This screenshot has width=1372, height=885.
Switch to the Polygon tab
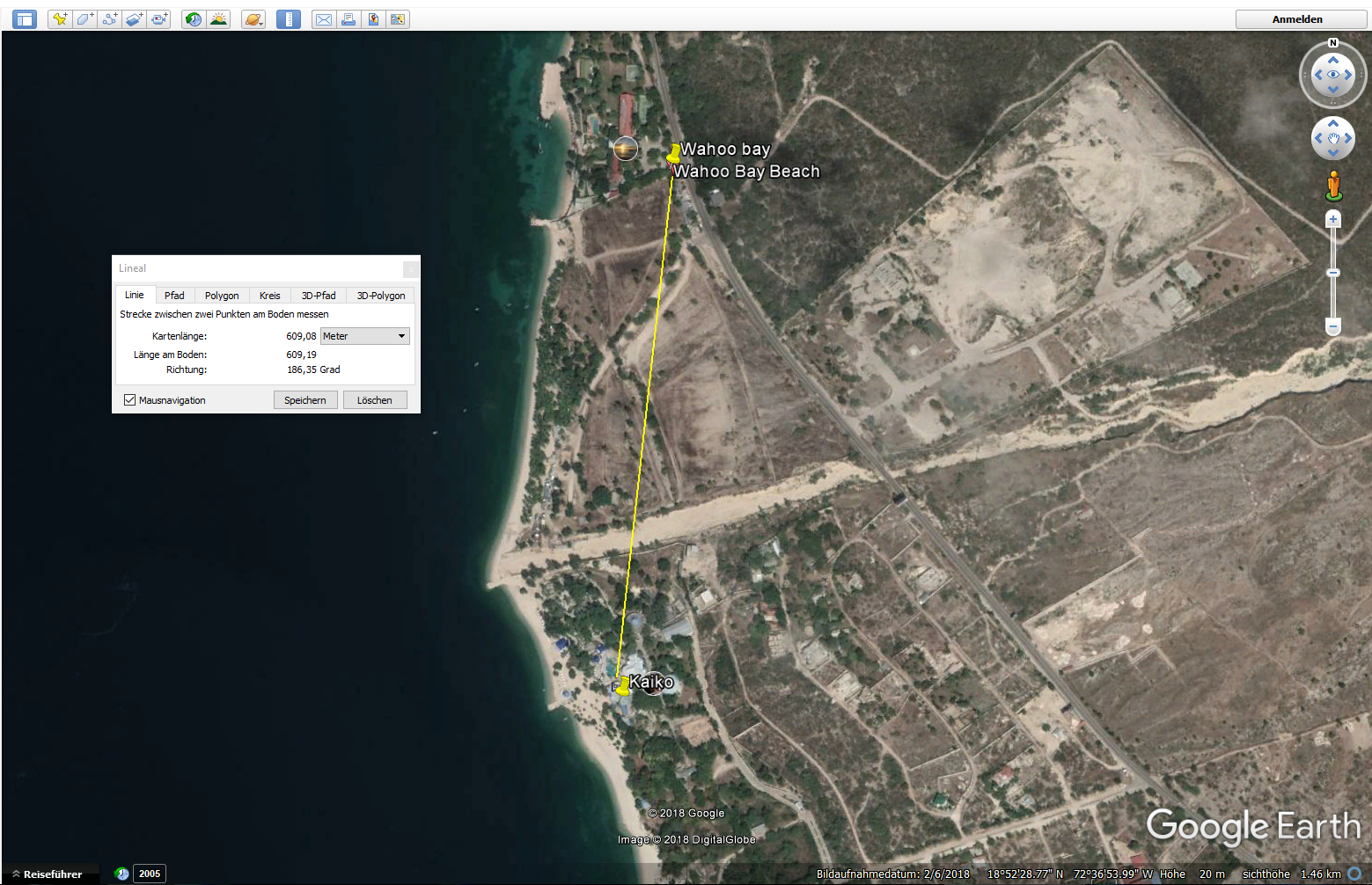click(222, 296)
